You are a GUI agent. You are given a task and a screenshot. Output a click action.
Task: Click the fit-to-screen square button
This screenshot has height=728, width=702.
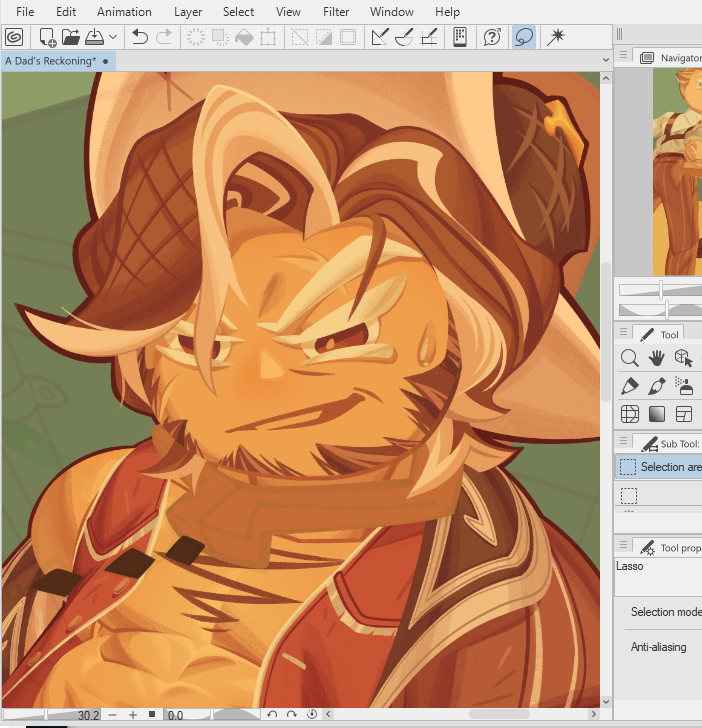152,714
